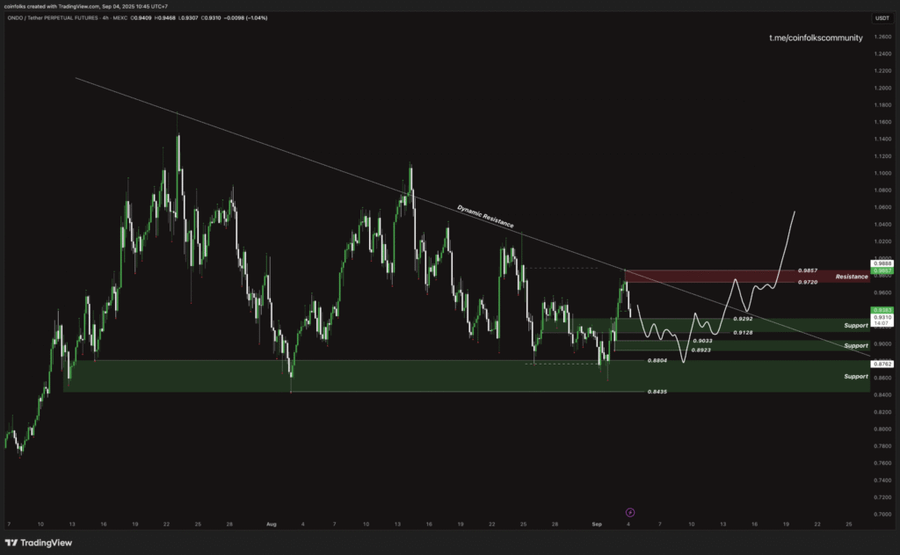Click the Aug label on the time axis

[x=271, y=524]
